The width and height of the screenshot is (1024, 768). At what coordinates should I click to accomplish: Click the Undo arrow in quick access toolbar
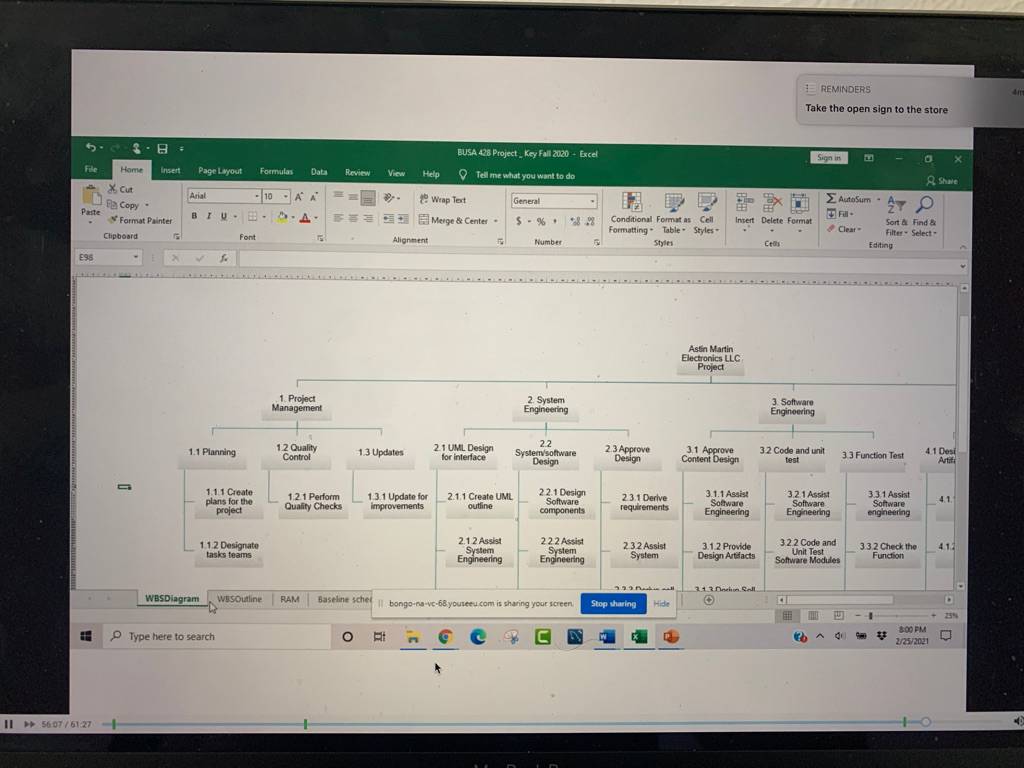coord(91,148)
